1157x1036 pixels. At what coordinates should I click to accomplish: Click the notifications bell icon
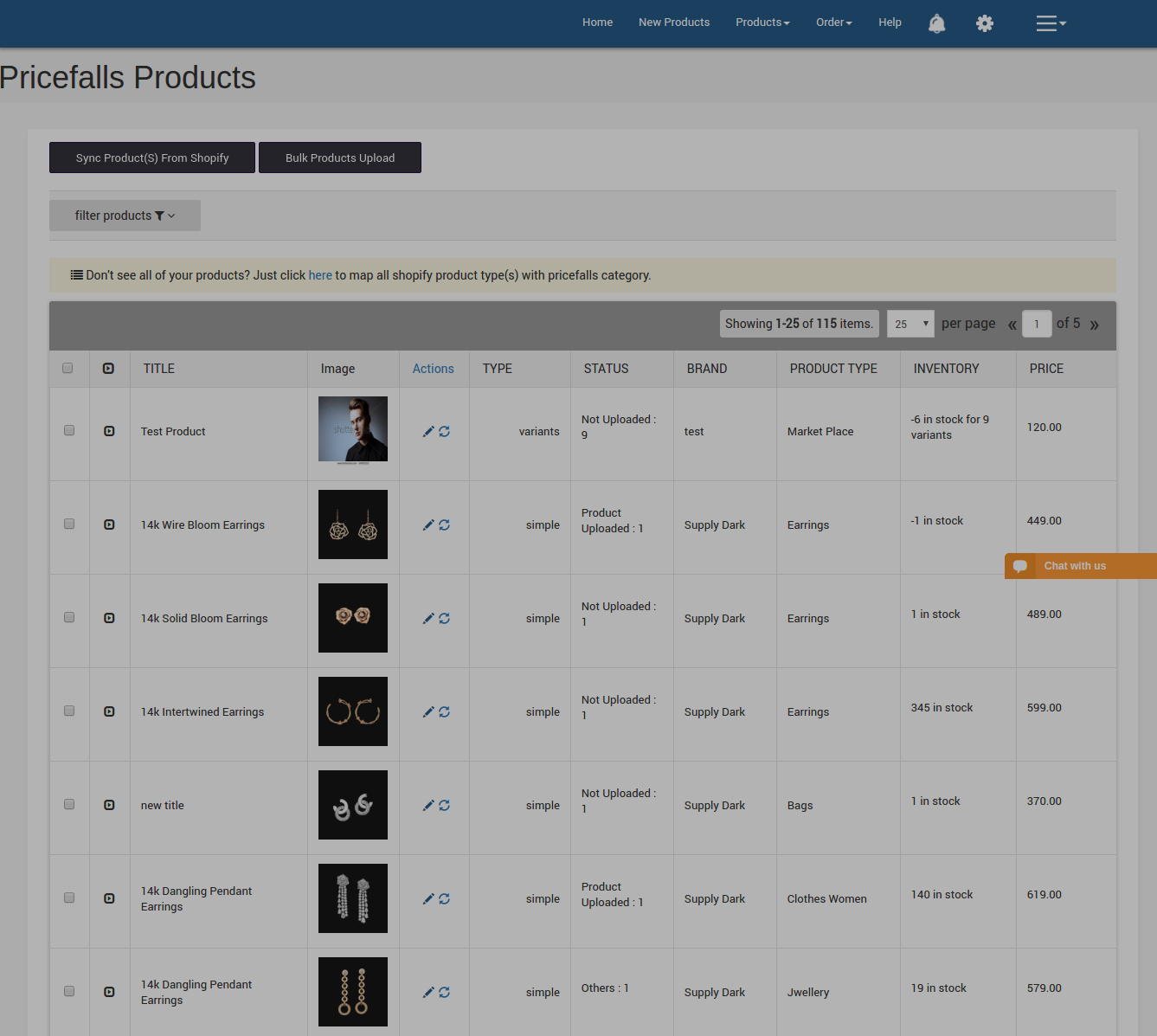tap(936, 23)
